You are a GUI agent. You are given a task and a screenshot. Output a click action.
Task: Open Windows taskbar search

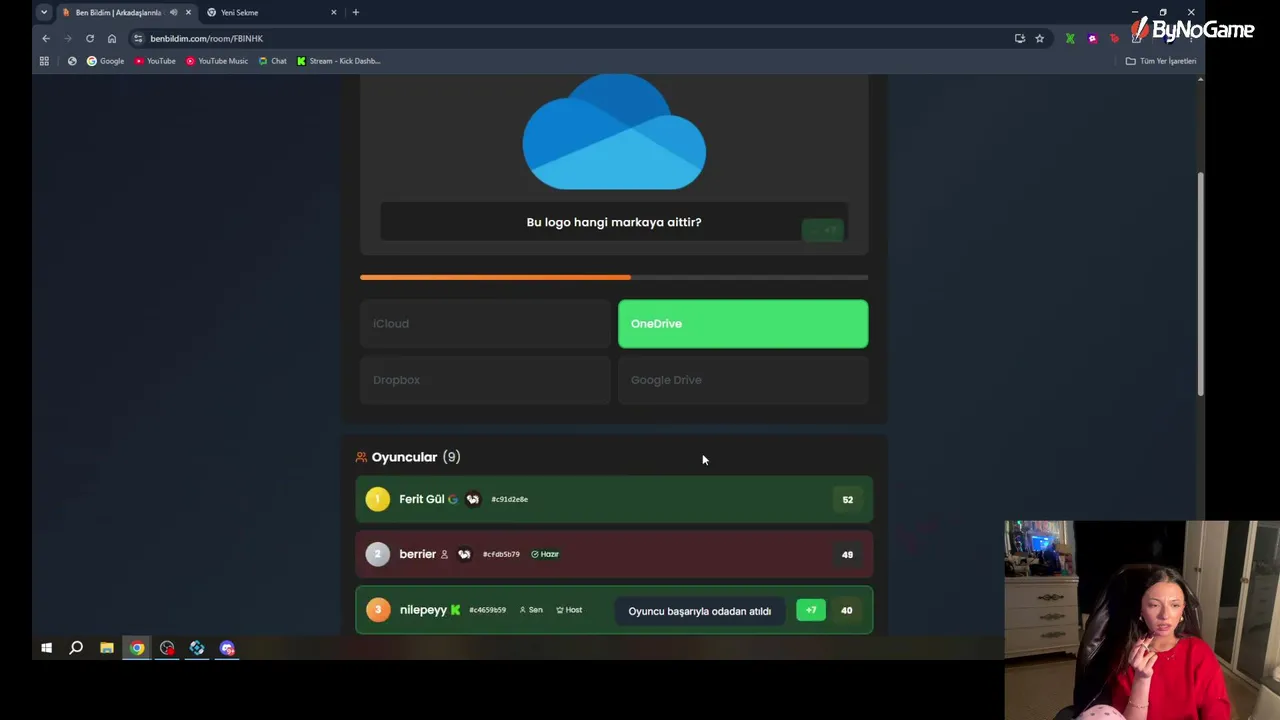pyautogui.click(x=76, y=648)
